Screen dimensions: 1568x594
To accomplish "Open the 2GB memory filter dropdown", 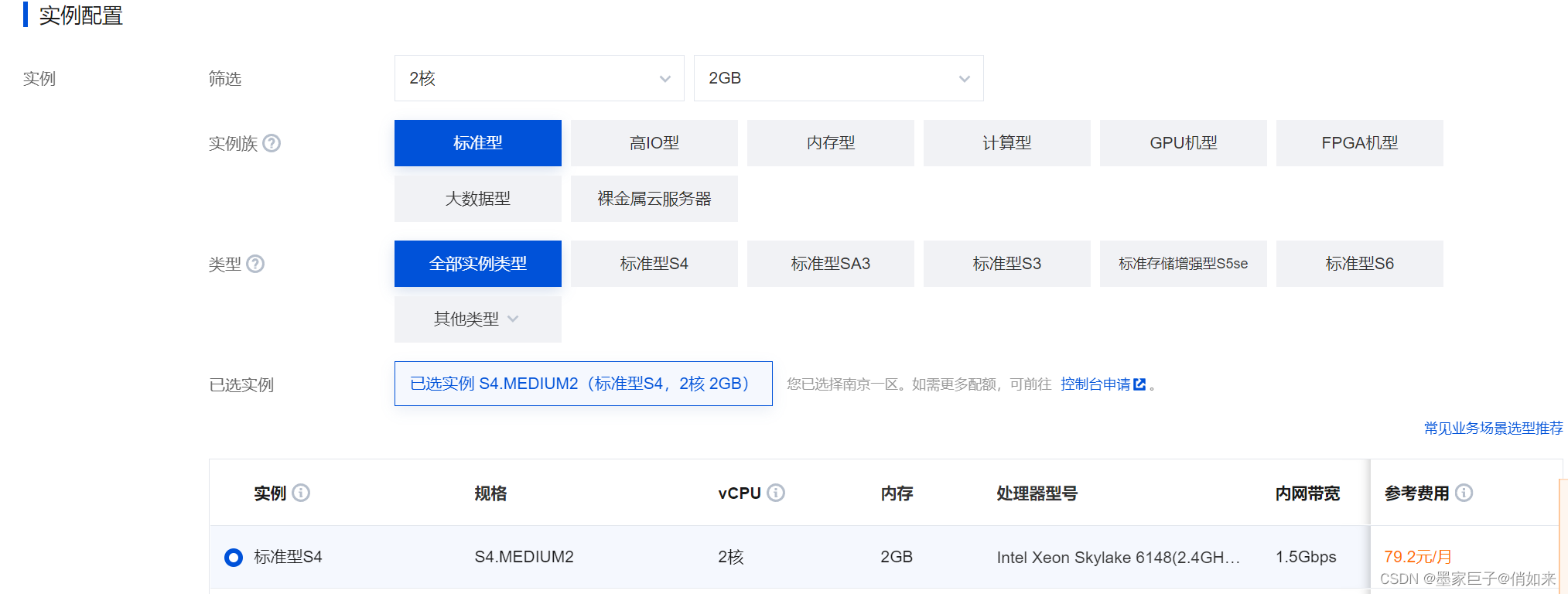I will [839, 78].
